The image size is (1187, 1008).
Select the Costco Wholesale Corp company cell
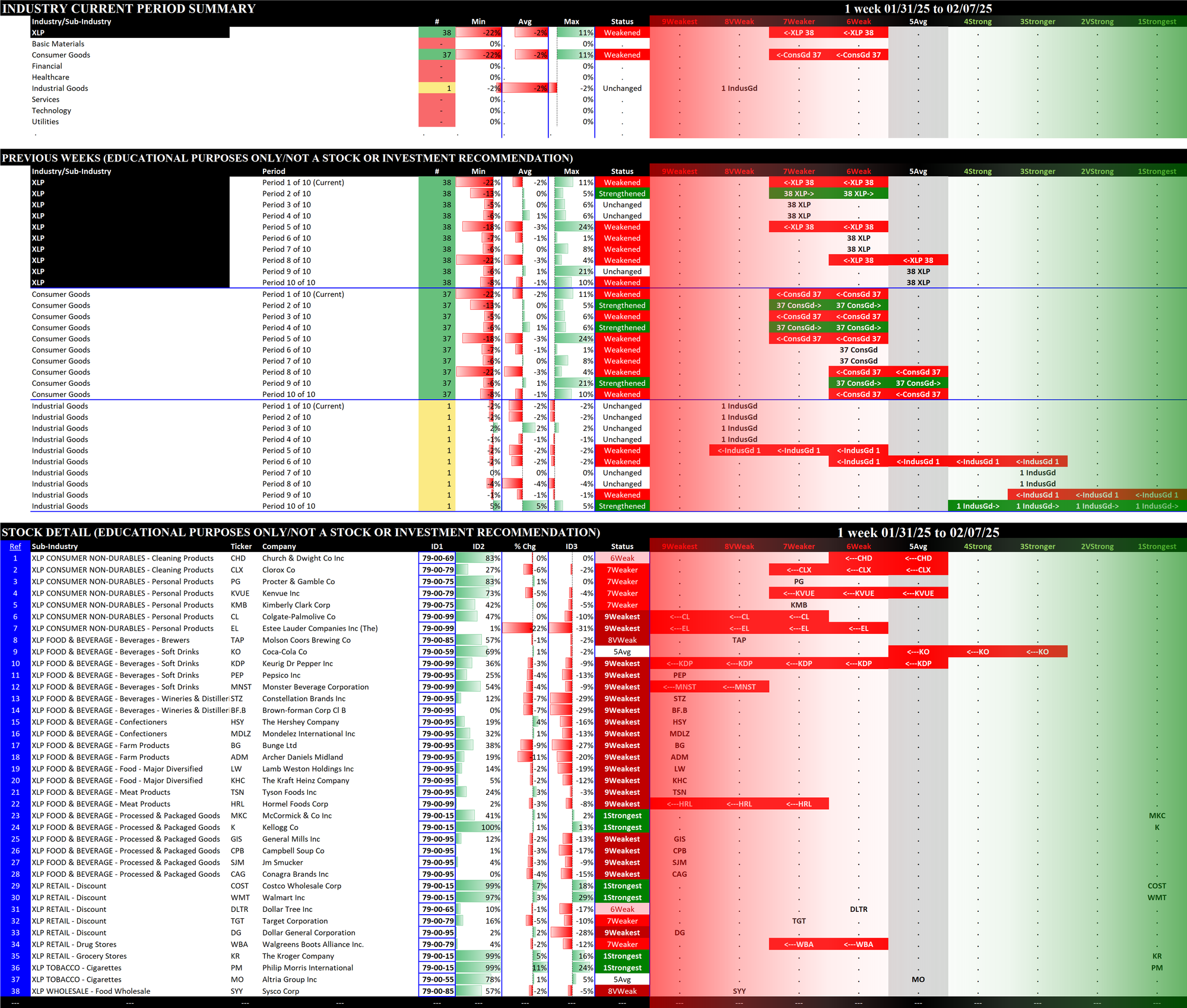pos(301,886)
